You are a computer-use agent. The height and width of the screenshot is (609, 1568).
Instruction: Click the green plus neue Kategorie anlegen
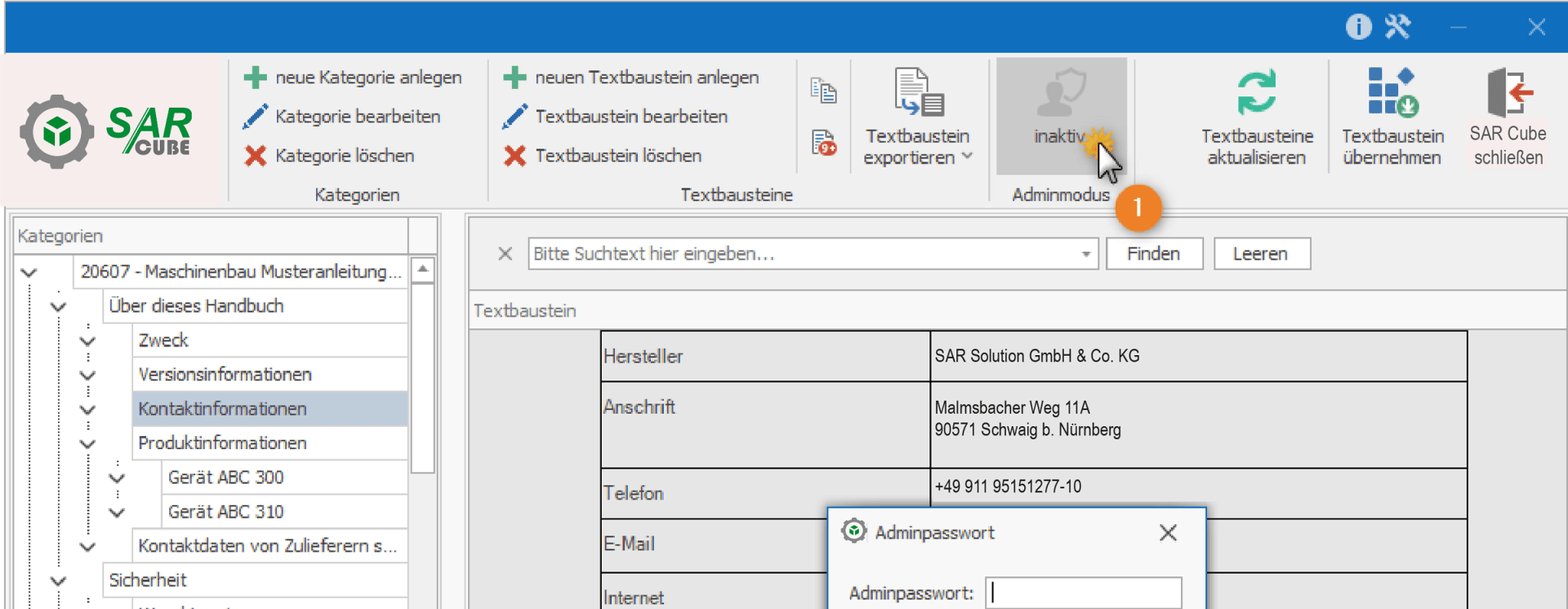pos(256,78)
